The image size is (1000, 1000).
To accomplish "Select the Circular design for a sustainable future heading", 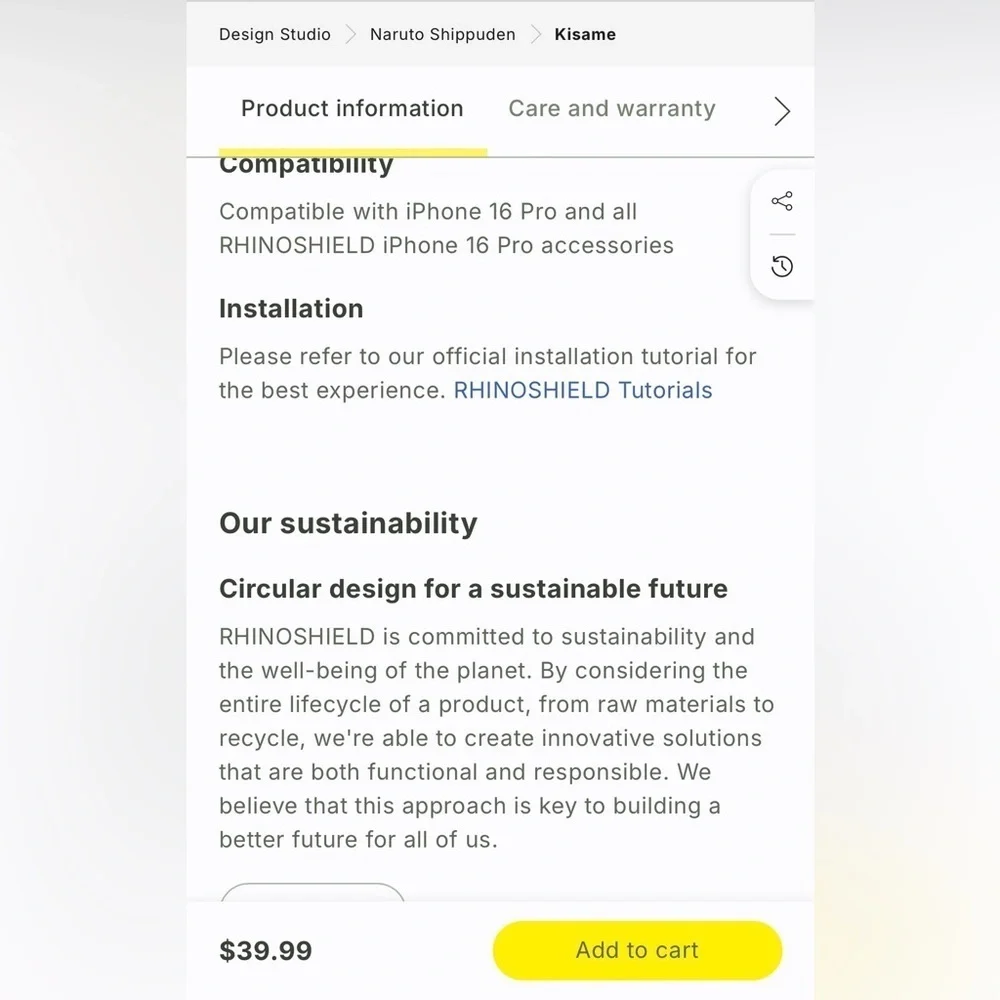I will [473, 589].
